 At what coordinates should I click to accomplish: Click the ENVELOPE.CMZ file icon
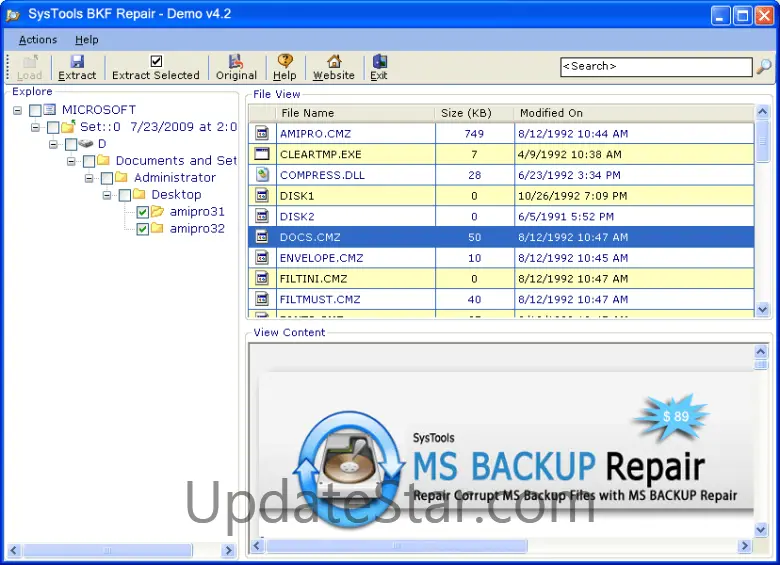[262, 258]
